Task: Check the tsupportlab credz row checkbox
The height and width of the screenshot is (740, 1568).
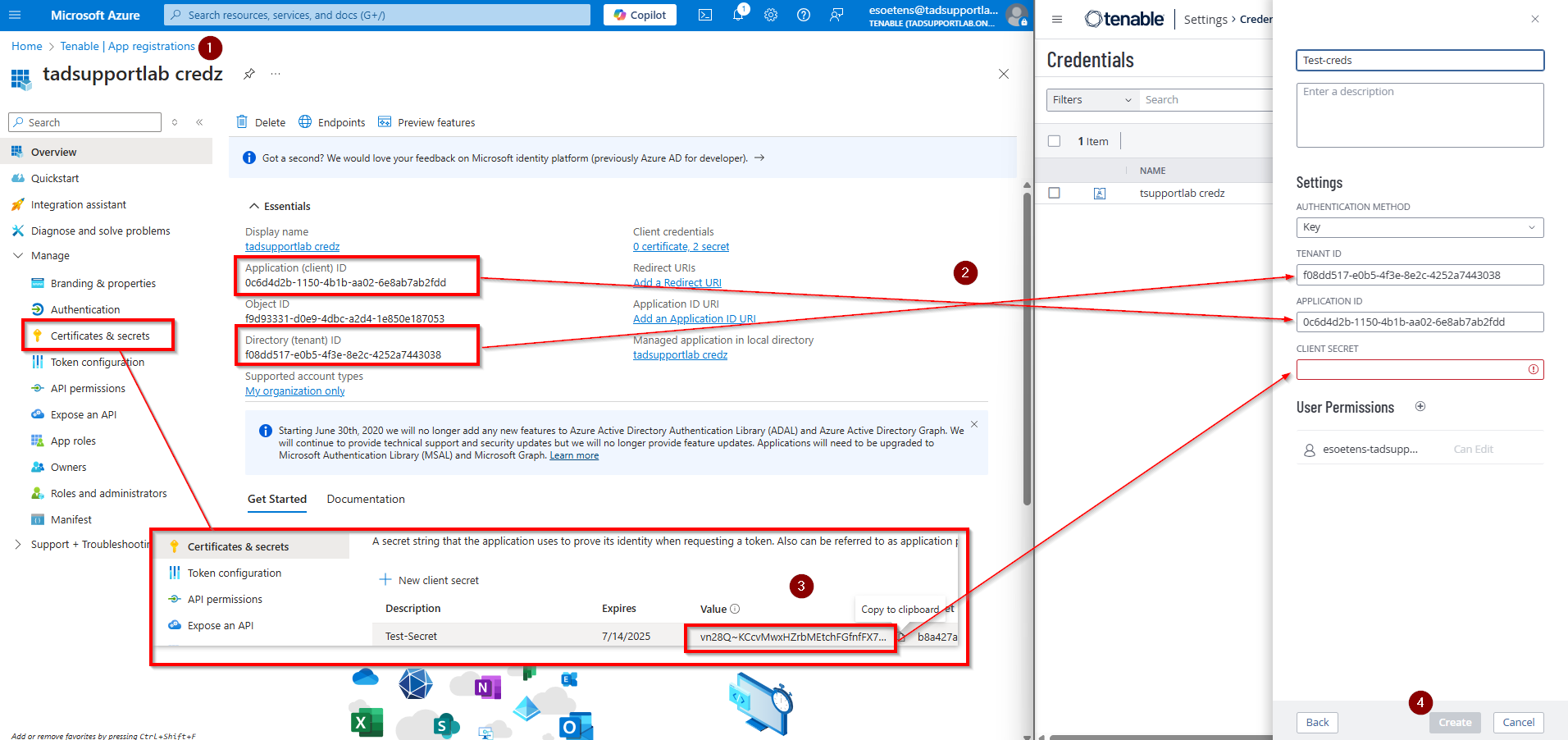Action: pos(1054,193)
